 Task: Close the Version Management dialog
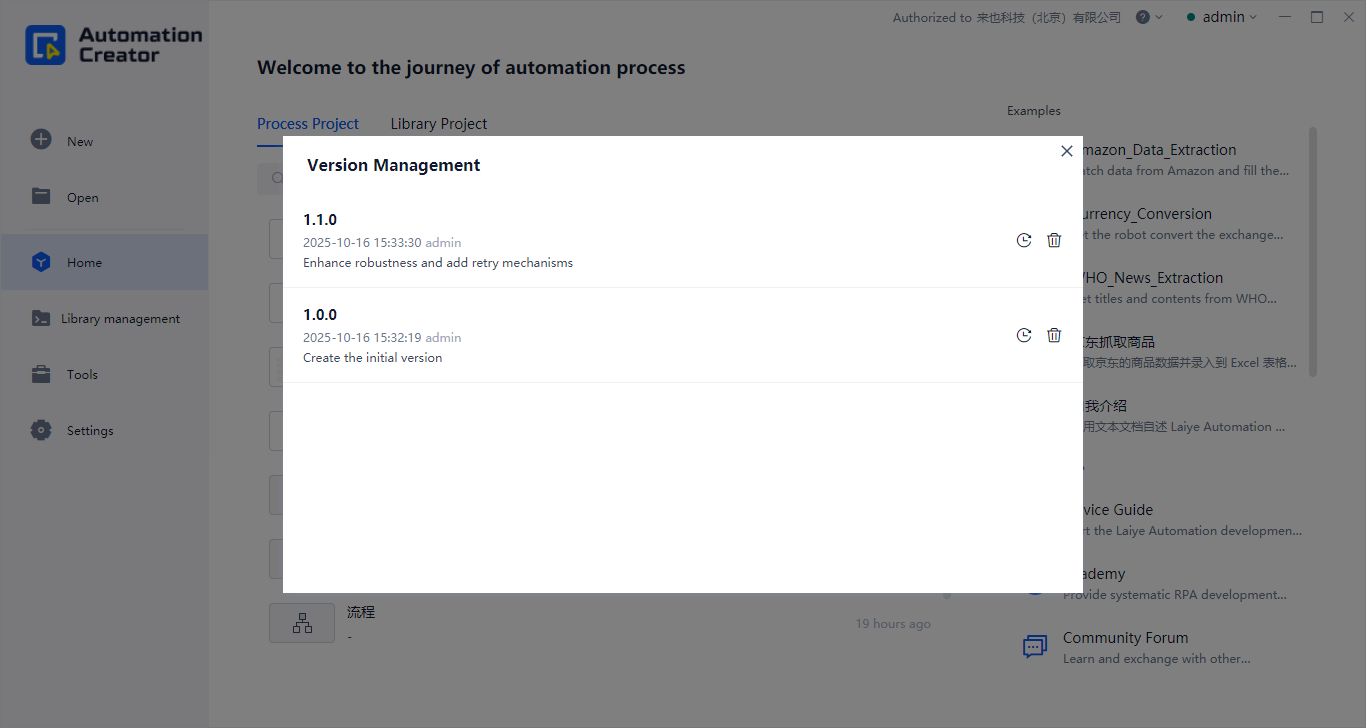pyautogui.click(x=1067, y=151)
